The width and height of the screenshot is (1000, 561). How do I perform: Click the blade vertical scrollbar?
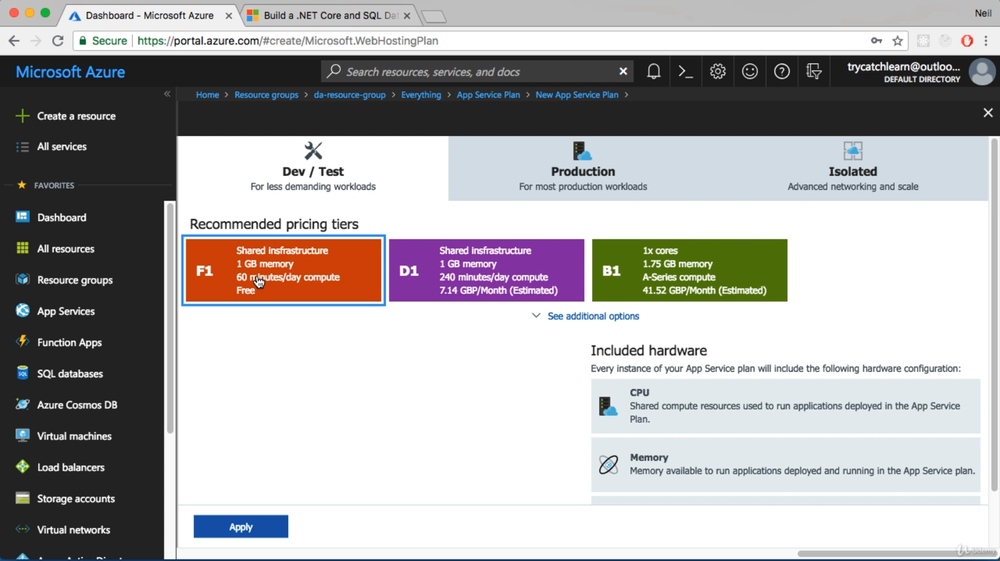pos(994,316)
